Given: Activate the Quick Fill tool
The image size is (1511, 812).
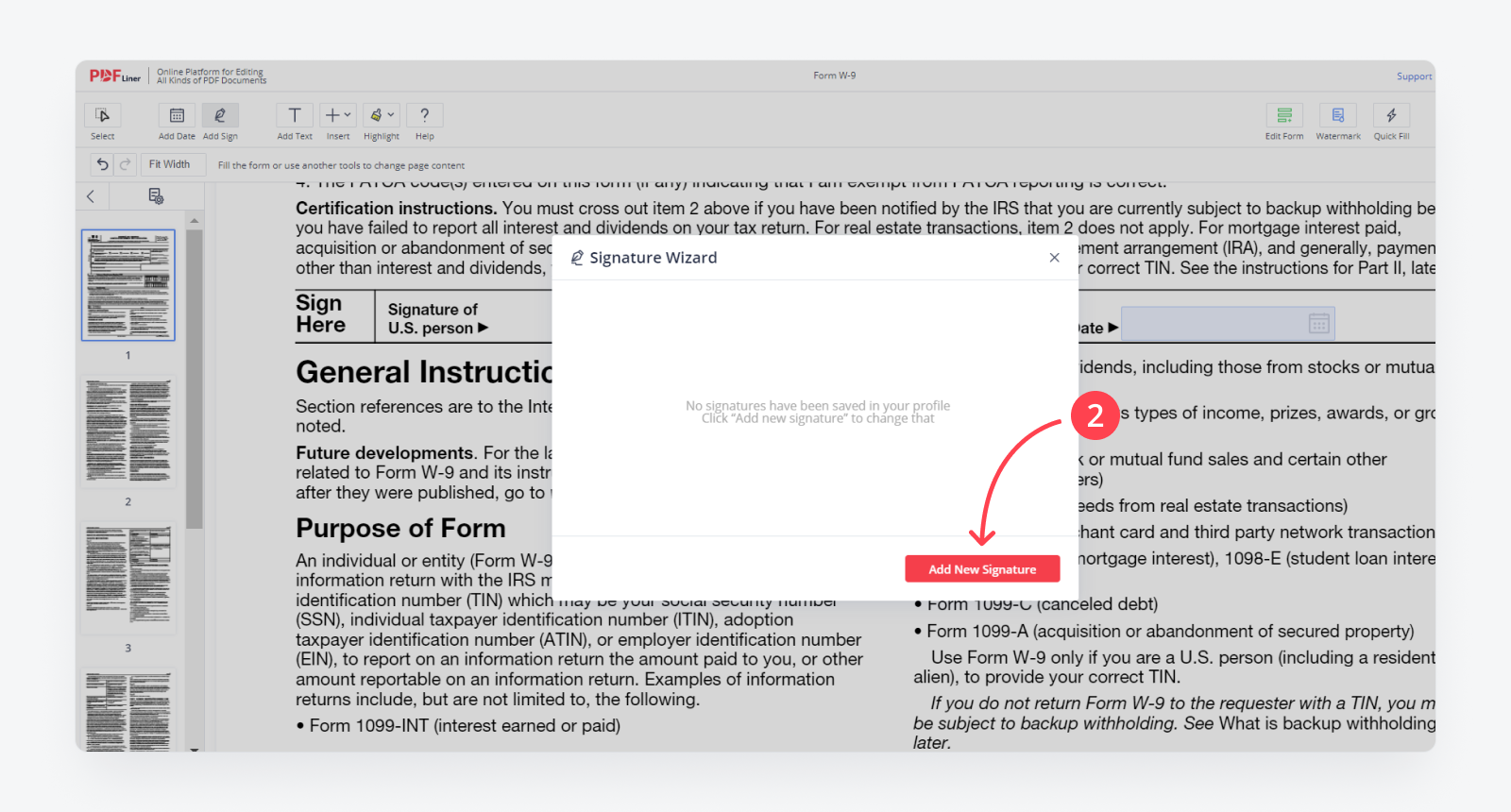Looking at the screenshot, I should click(x=1391, y=115).
